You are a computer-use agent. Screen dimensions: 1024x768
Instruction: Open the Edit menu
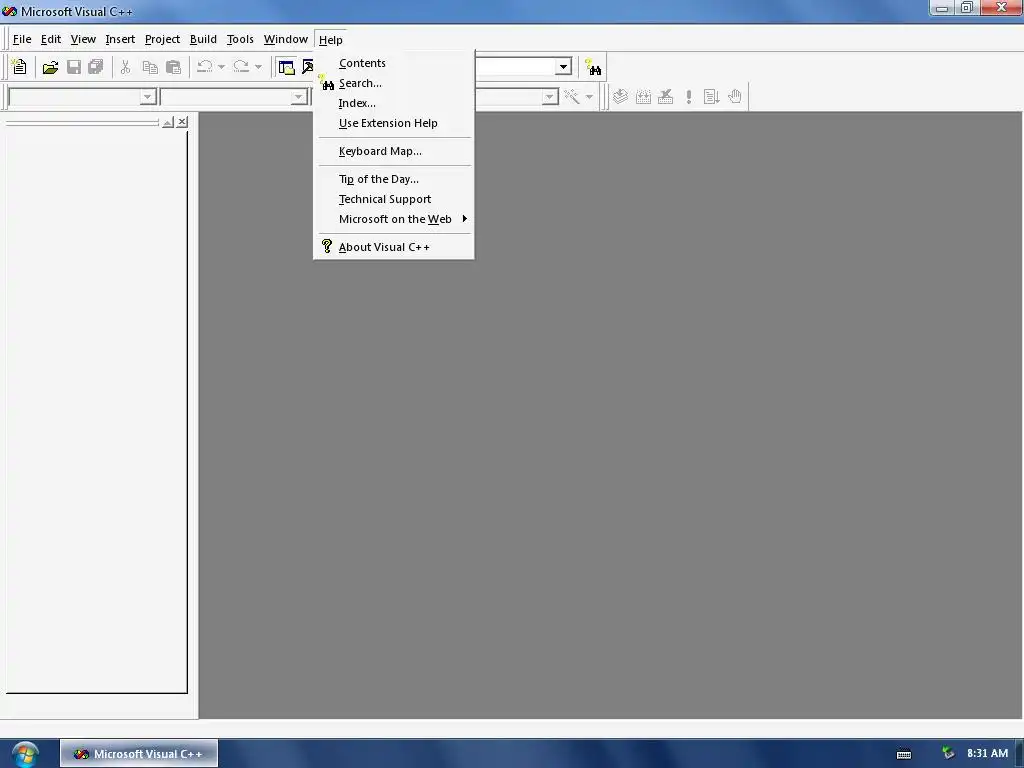click(50, 39)
